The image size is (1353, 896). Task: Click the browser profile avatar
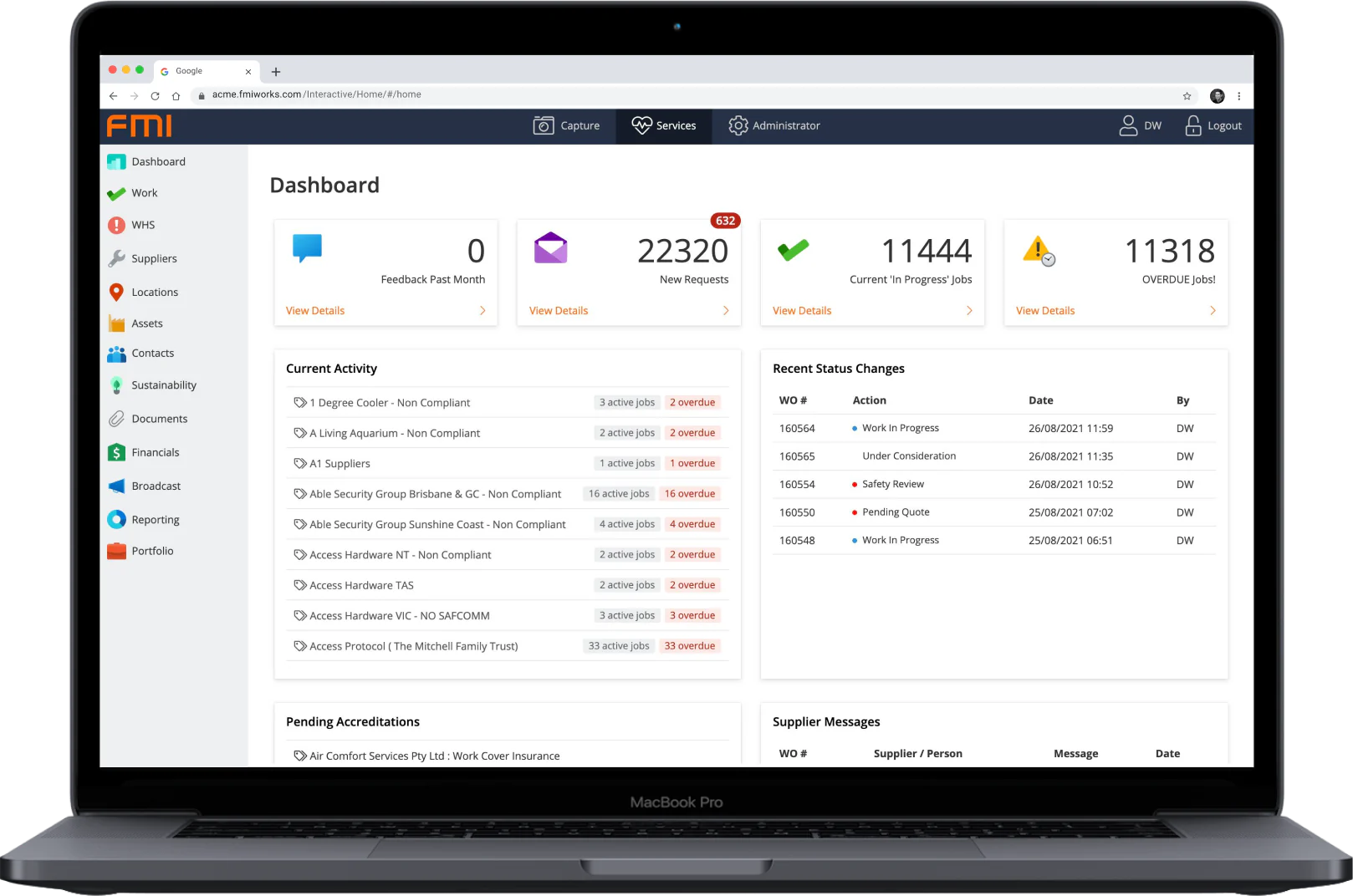click(x=1217, y=95)
